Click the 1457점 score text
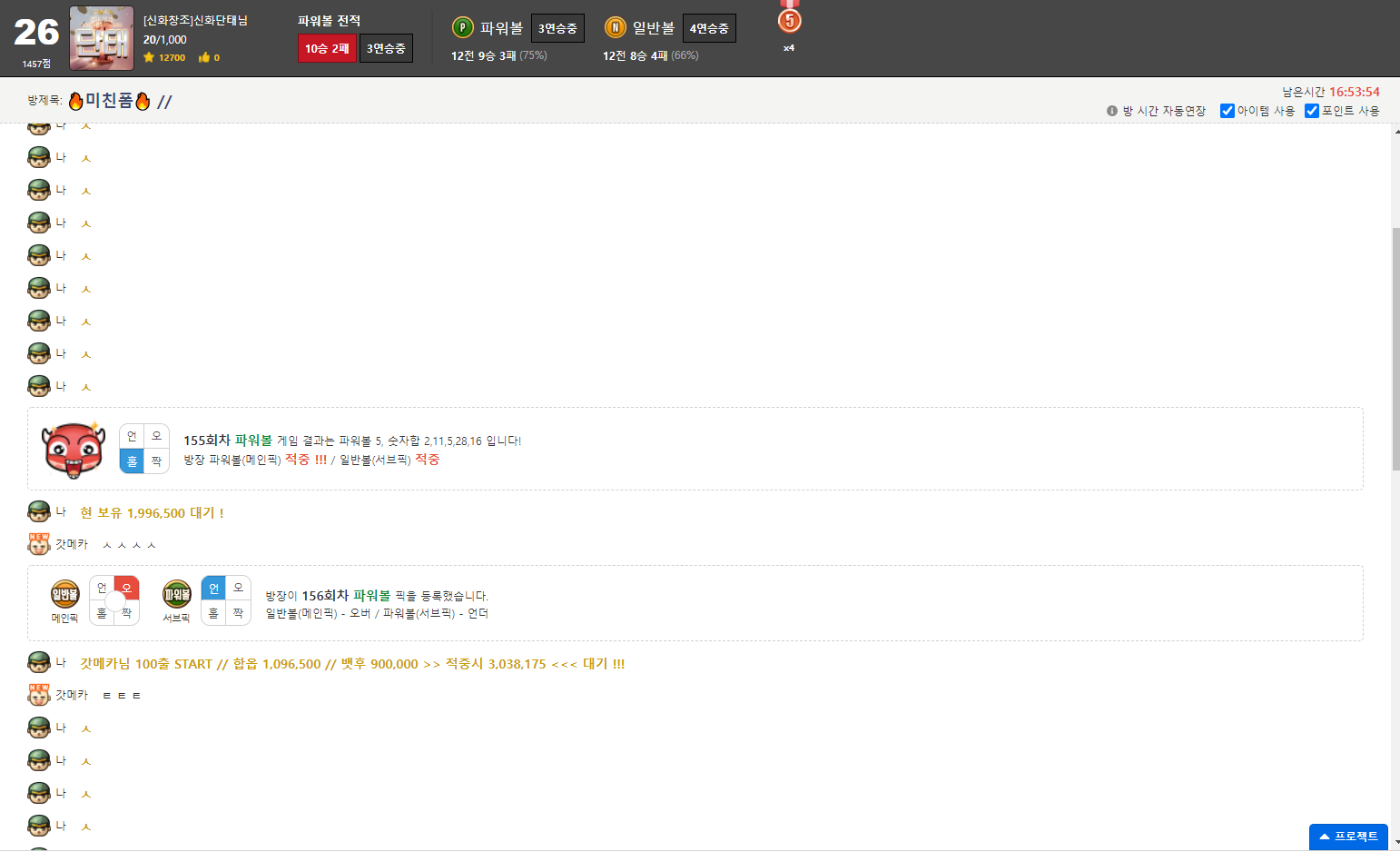Image resolution: width=1400 pixels, height=852 pixels. [x=36, y=64]
